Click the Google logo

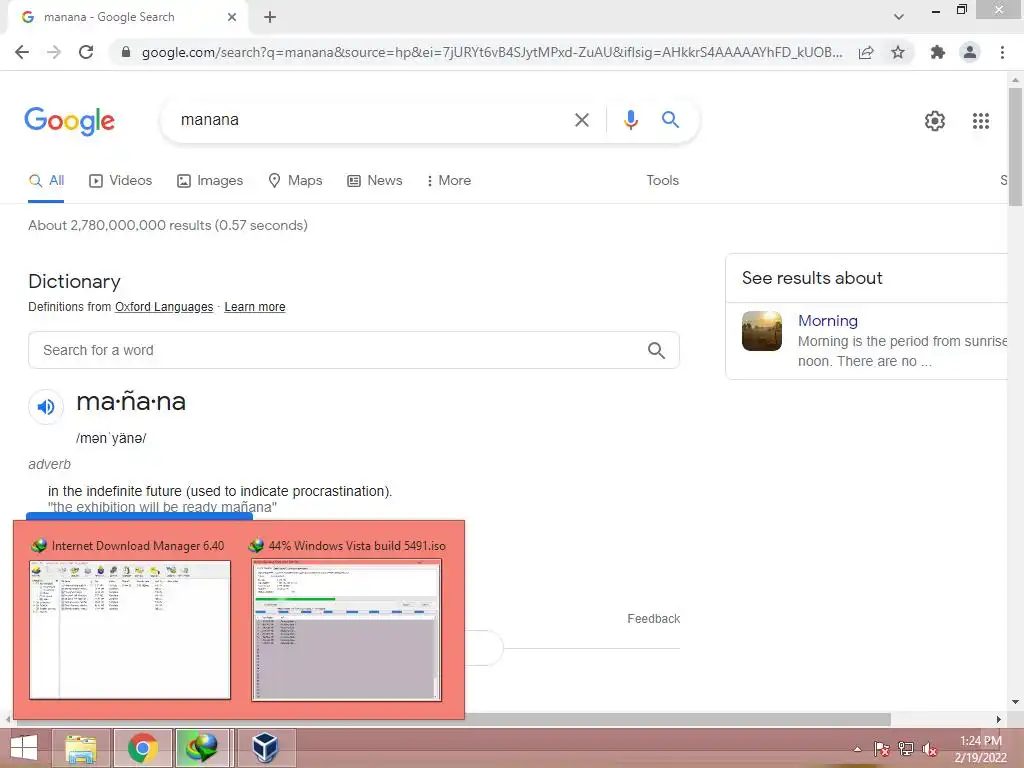tap(70, 120)
